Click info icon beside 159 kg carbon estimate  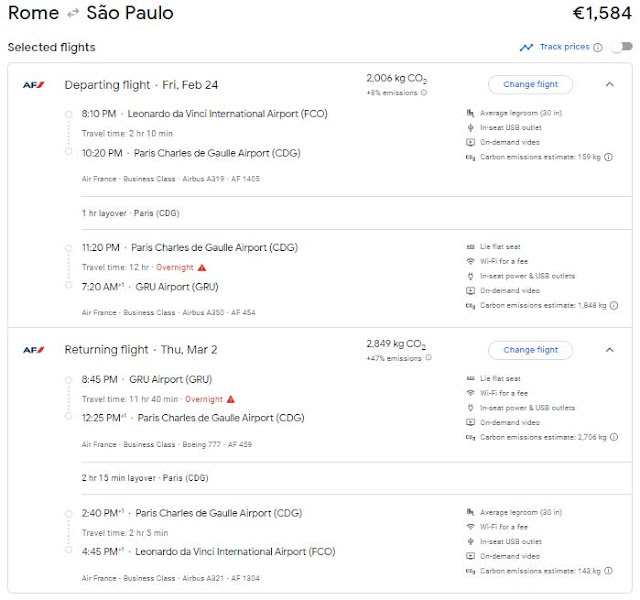(608, 156)
